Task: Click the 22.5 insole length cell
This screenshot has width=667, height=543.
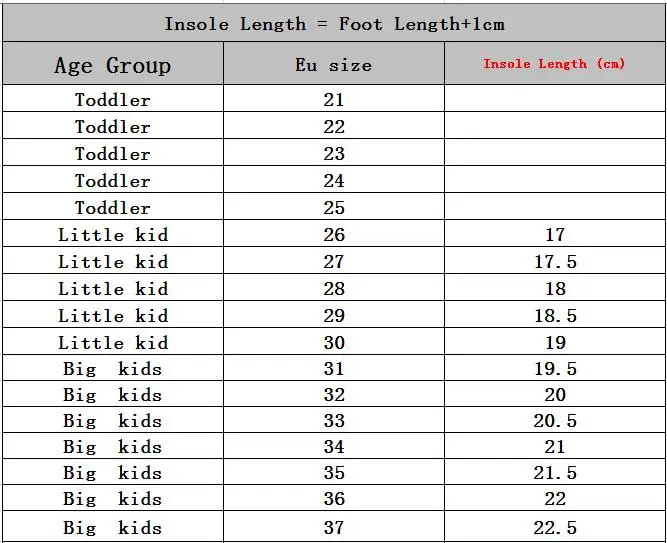Action: (x=555, y=526)
